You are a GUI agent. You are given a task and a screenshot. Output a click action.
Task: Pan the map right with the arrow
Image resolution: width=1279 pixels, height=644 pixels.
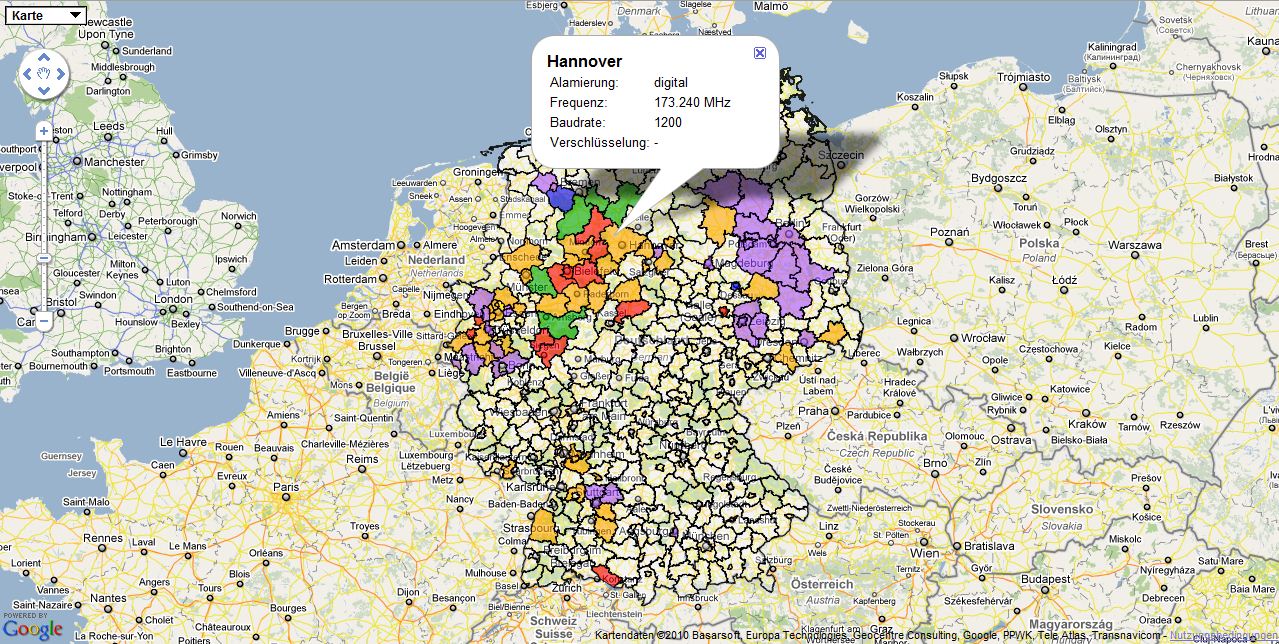pyautogui.click(x=61, y=73)
